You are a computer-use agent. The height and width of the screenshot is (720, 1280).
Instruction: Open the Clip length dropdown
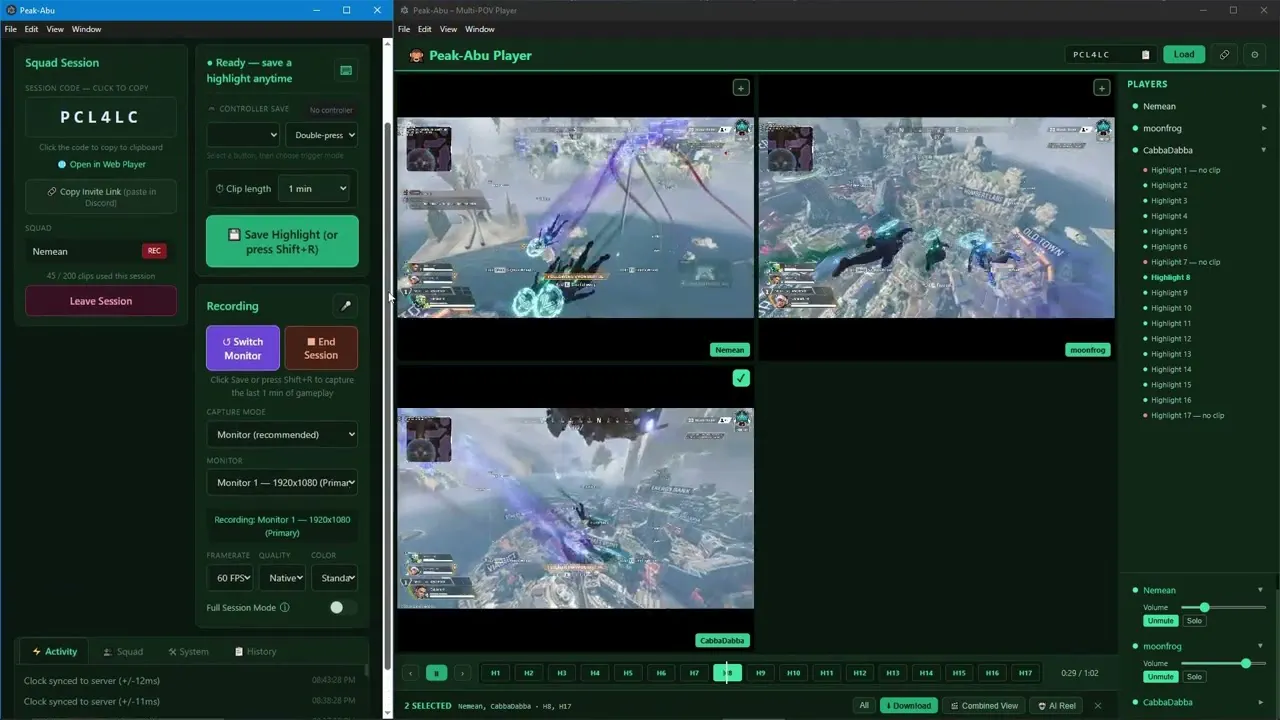click(x=316, y=189)
